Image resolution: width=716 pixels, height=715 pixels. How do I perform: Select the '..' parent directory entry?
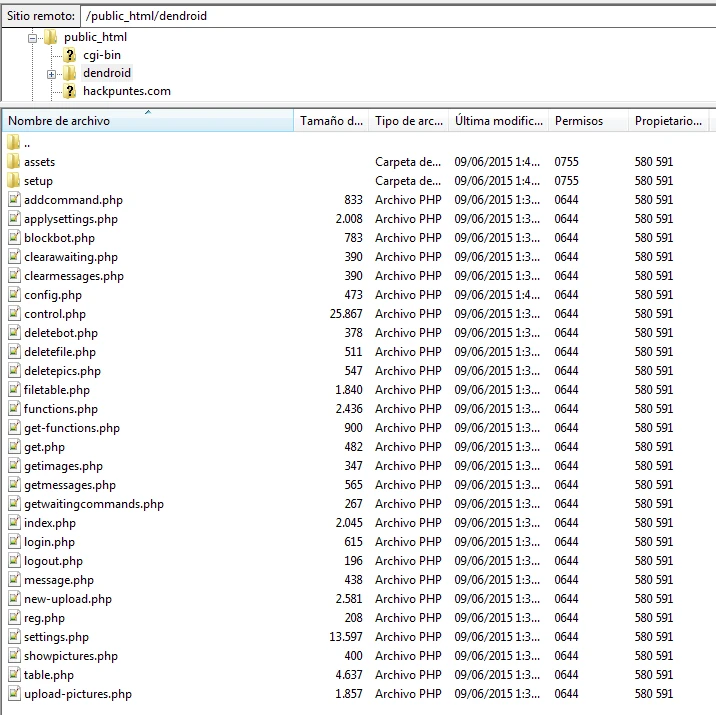coord(27,143)
